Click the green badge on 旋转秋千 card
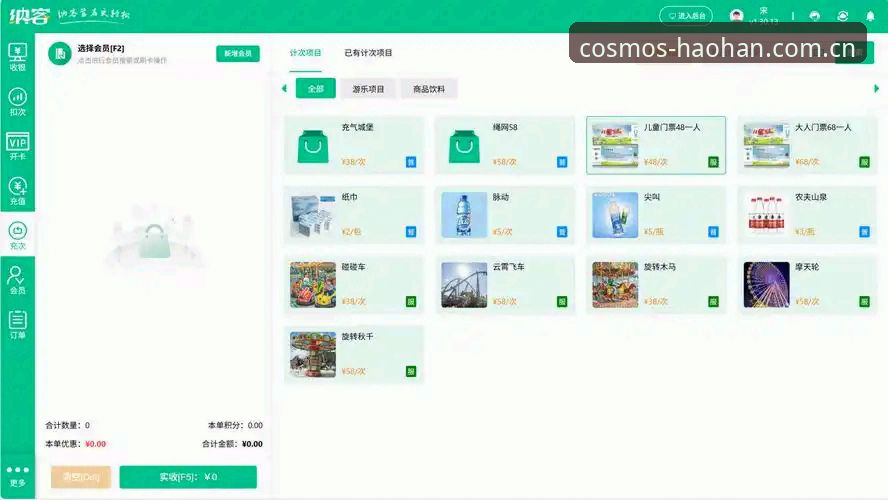 pyautogui.click(x=411, y=371)
